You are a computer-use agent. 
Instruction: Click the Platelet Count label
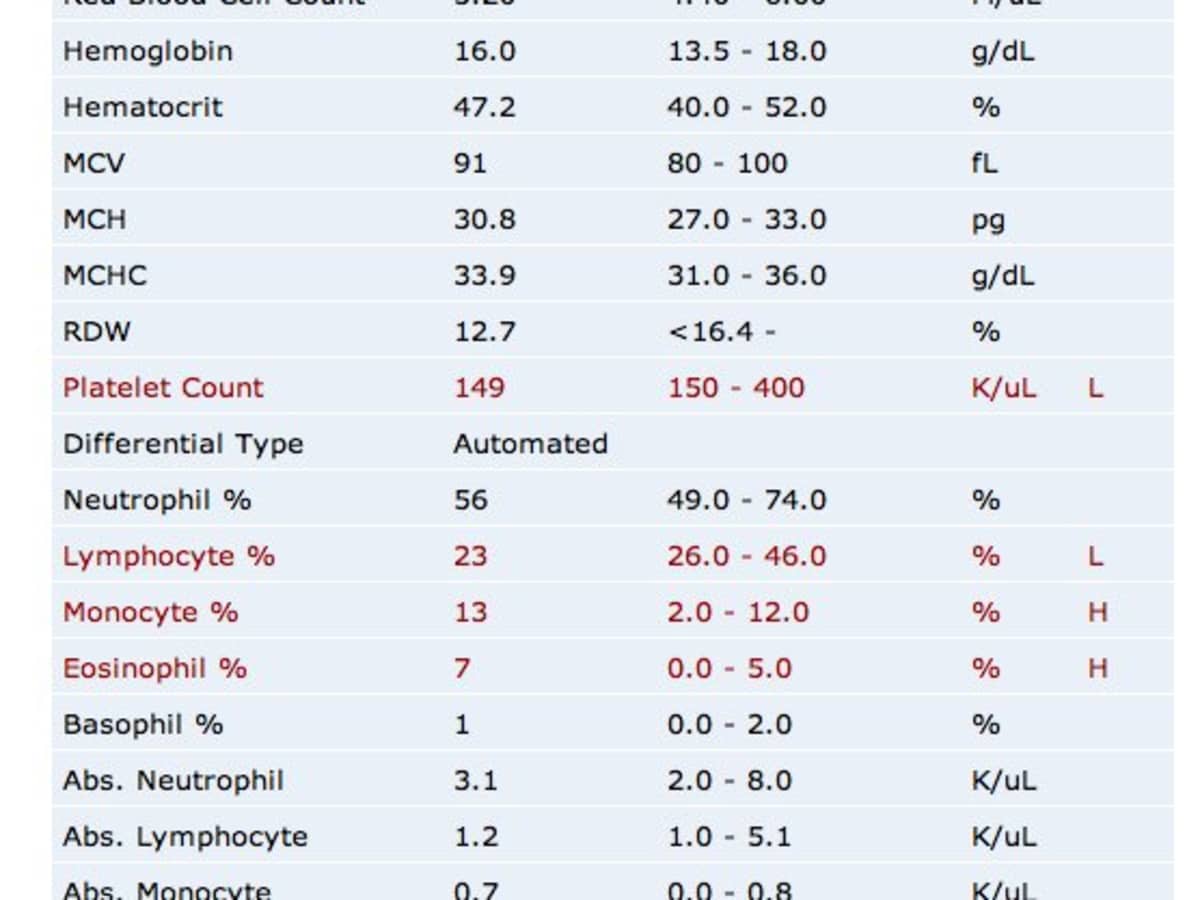tap(163, 387)
